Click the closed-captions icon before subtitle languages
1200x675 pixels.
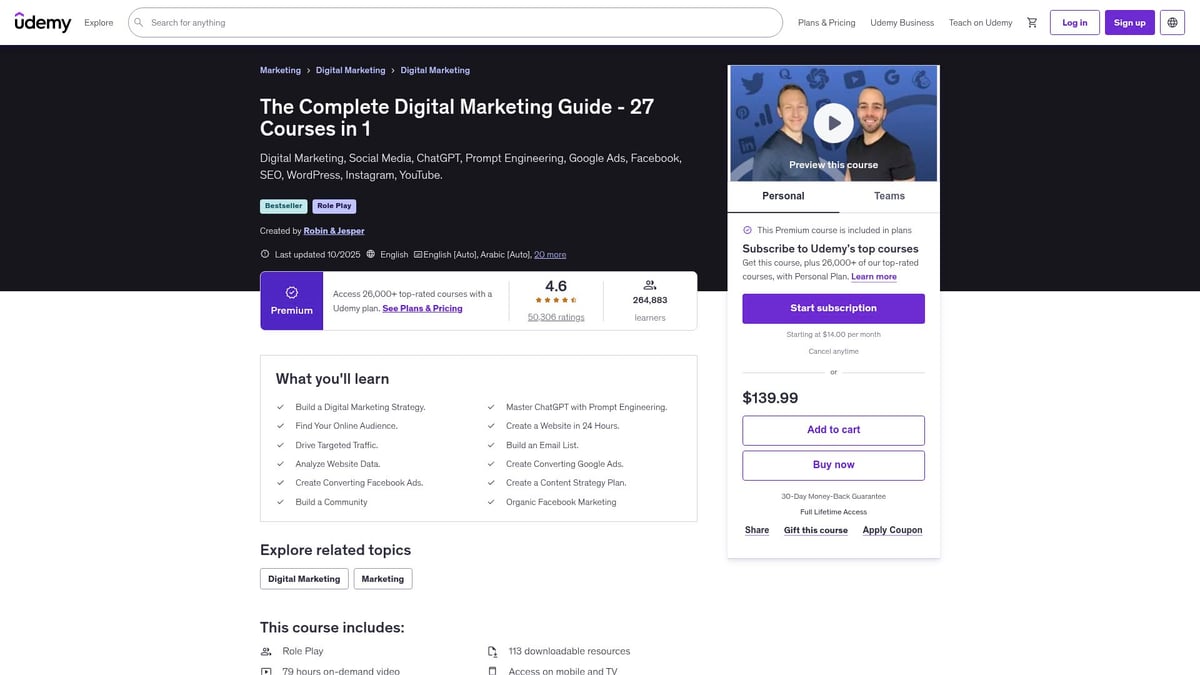tap(420, 253)
